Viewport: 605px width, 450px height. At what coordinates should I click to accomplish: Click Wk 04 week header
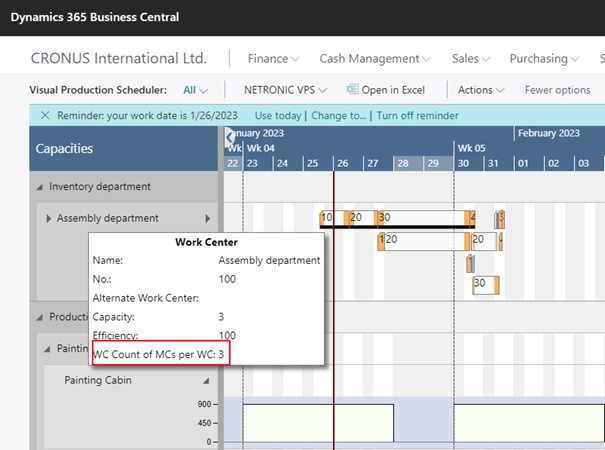point(261,148)
